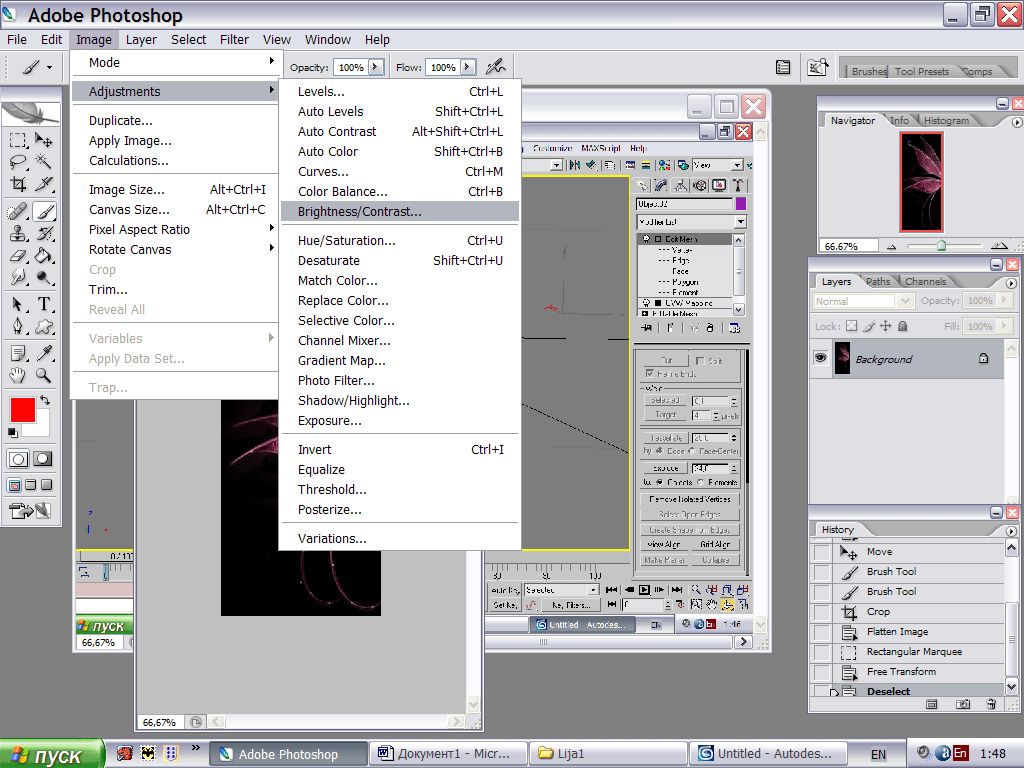Select the Slice tool

(44, 184)
